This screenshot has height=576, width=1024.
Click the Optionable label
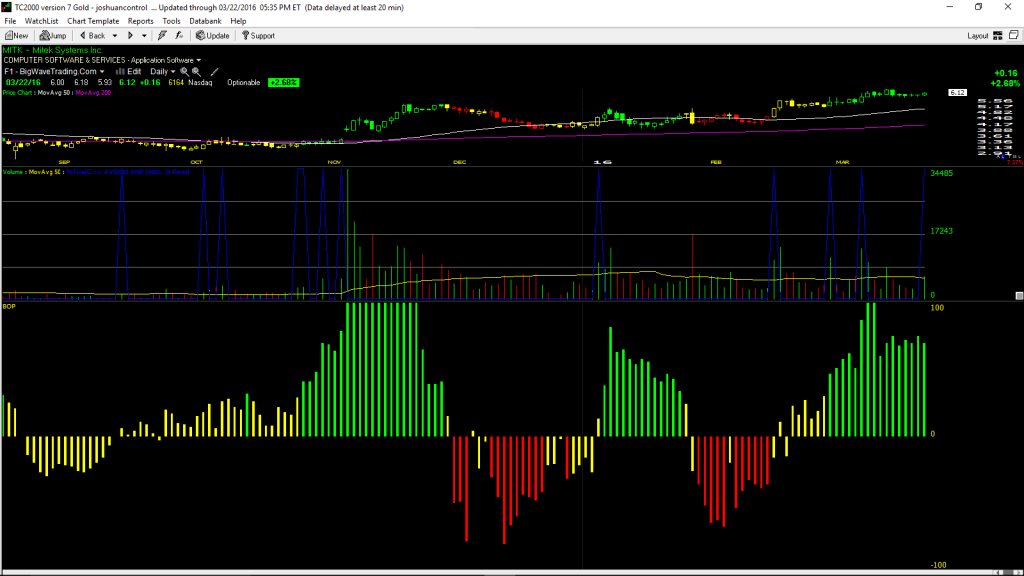pos(244,83)
